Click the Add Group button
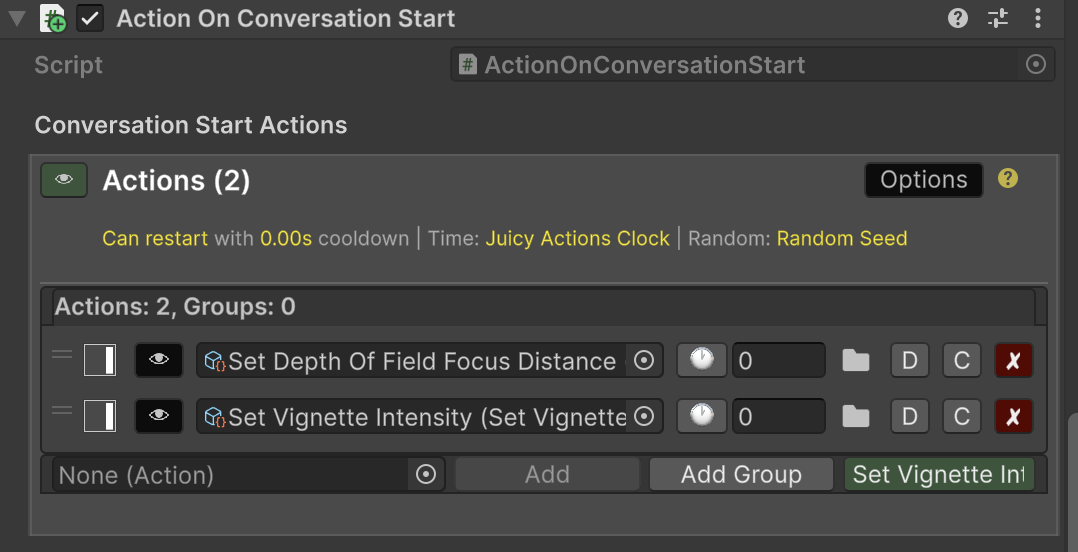The width and height of the screenshot is (1078, 552). coord(741,475)
